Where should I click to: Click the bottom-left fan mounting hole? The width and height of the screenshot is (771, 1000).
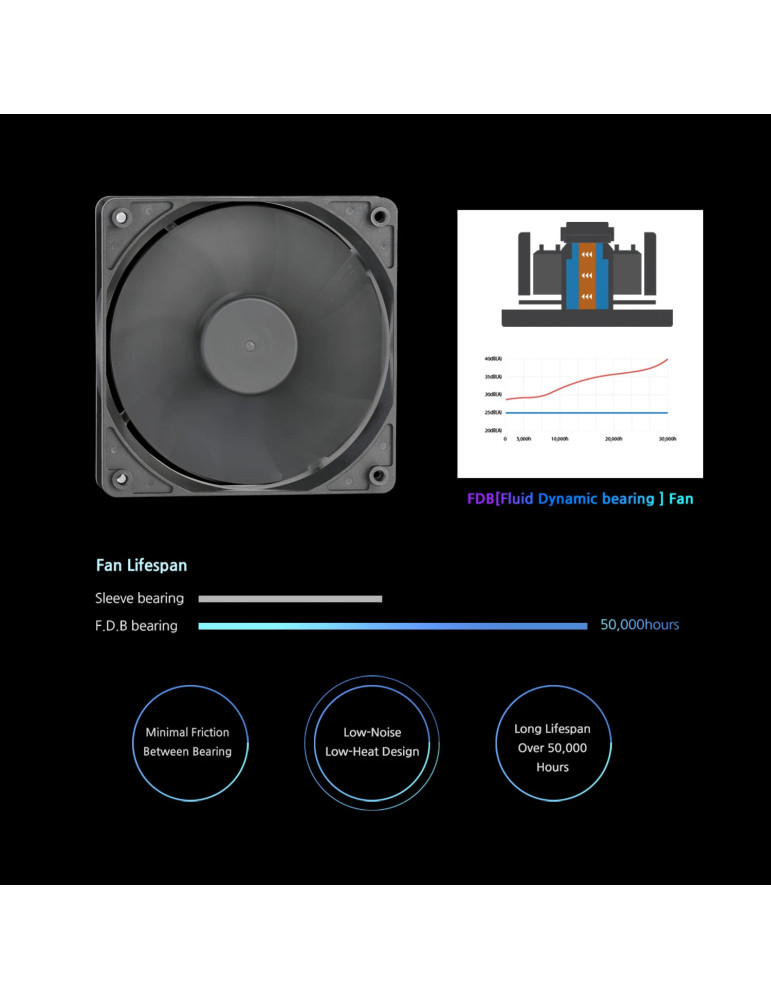121,477
